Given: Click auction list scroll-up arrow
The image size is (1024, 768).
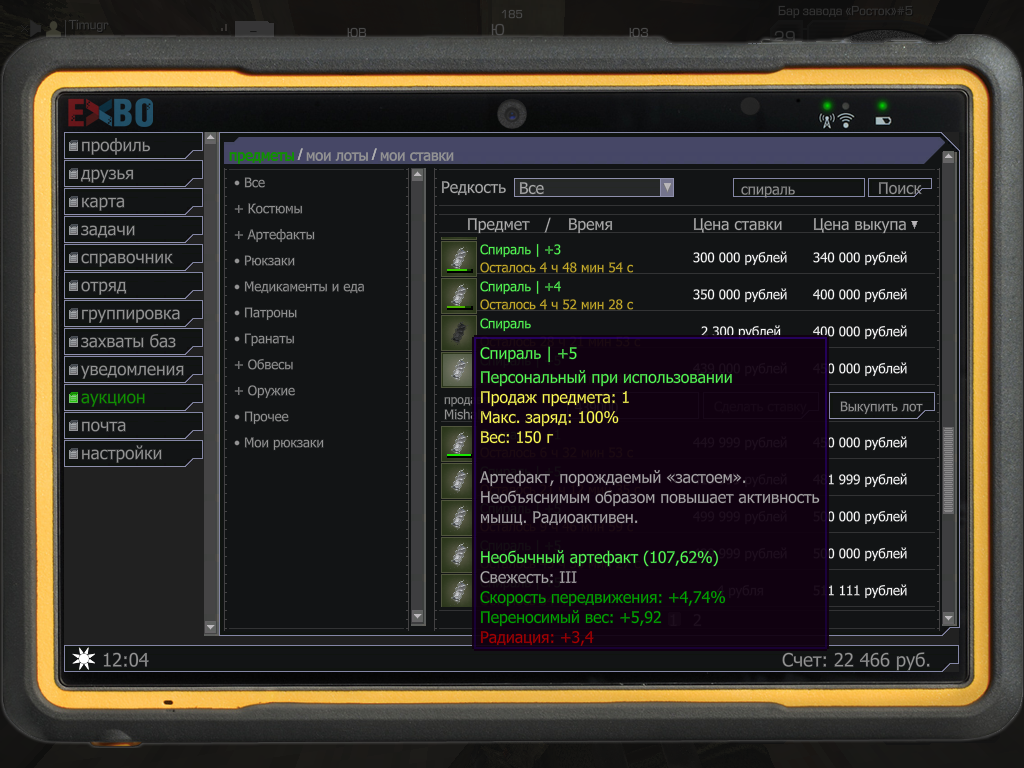Looking at the screenshot, I should 948,157.
